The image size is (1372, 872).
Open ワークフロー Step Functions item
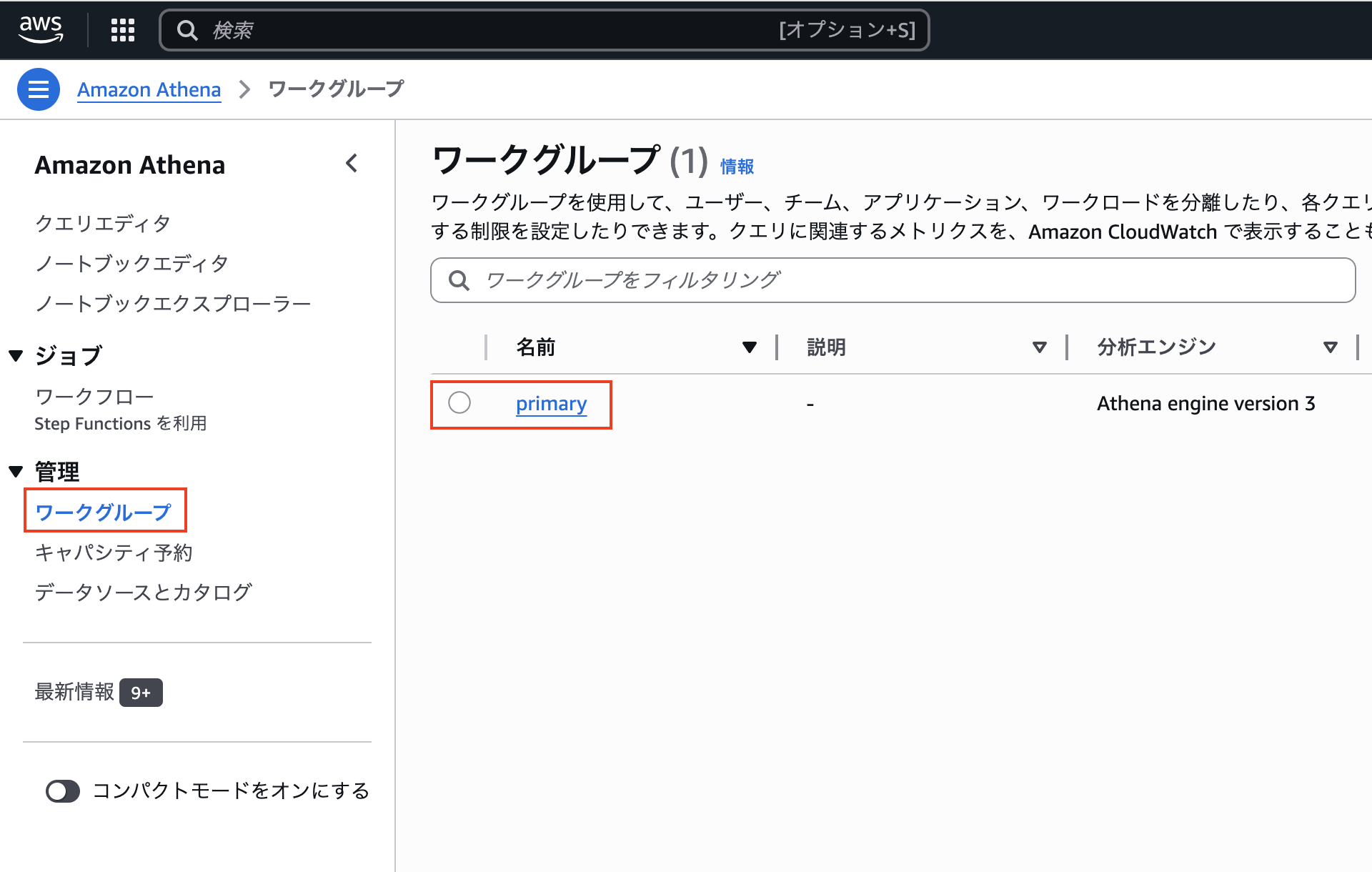pyautogui.click(x=121, y=410)
